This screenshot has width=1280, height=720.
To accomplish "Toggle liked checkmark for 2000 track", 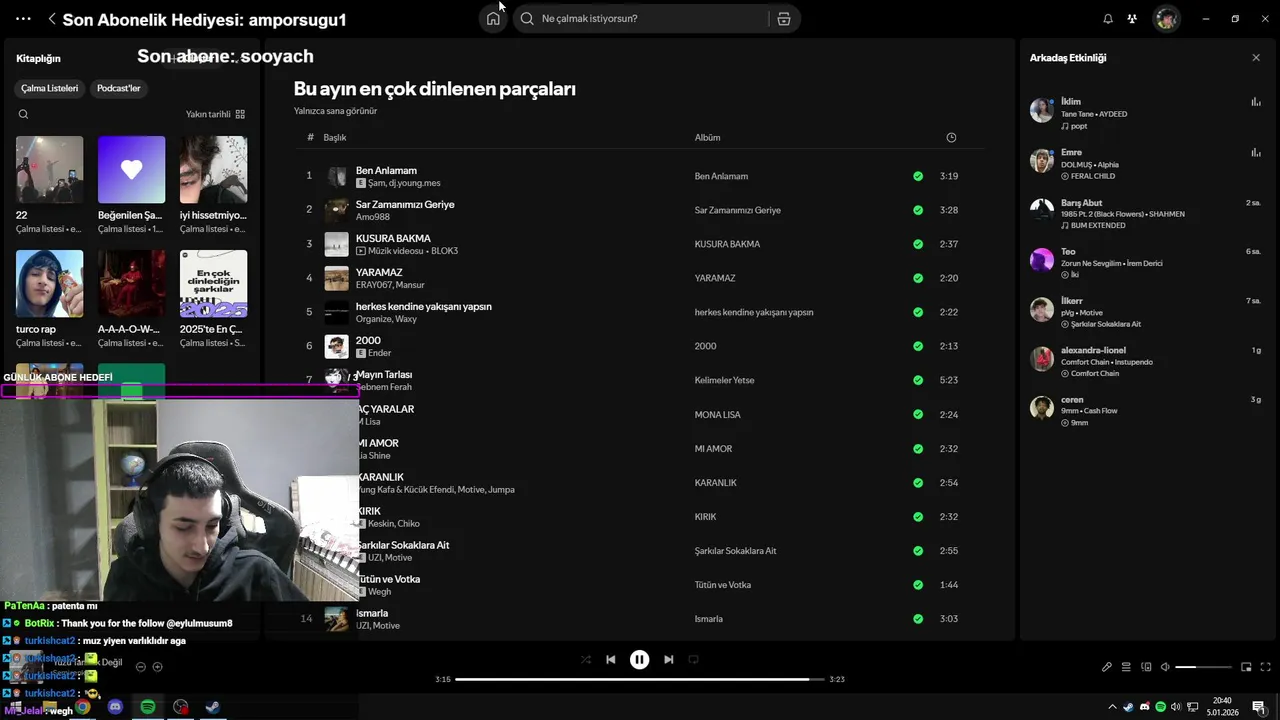I will [918, 346].
